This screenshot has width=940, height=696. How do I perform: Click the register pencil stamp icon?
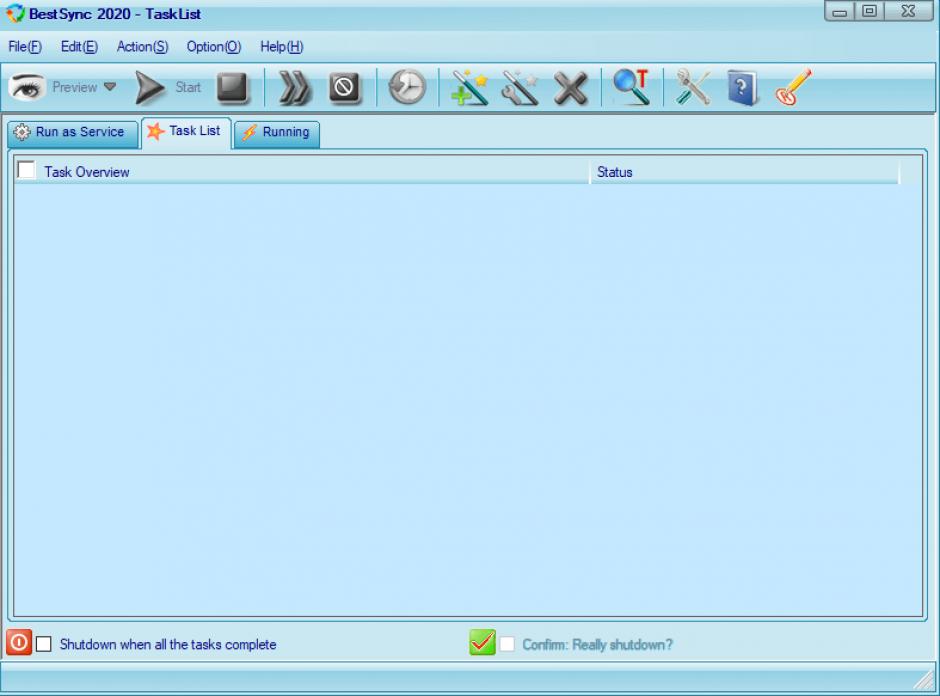click(793, 88)
